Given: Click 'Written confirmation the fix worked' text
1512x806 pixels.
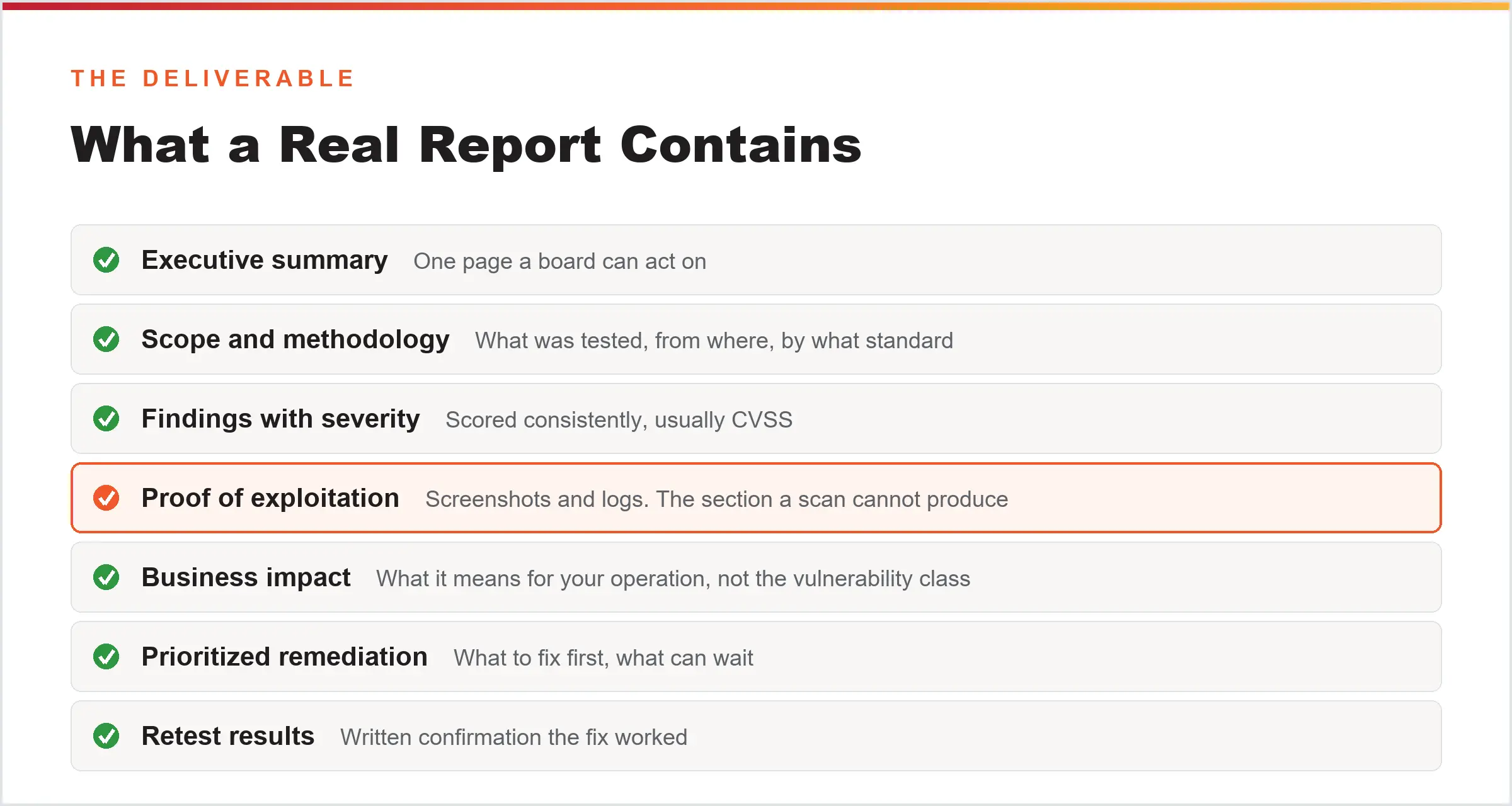Looking at the screenshot, I should click(513, 737).
